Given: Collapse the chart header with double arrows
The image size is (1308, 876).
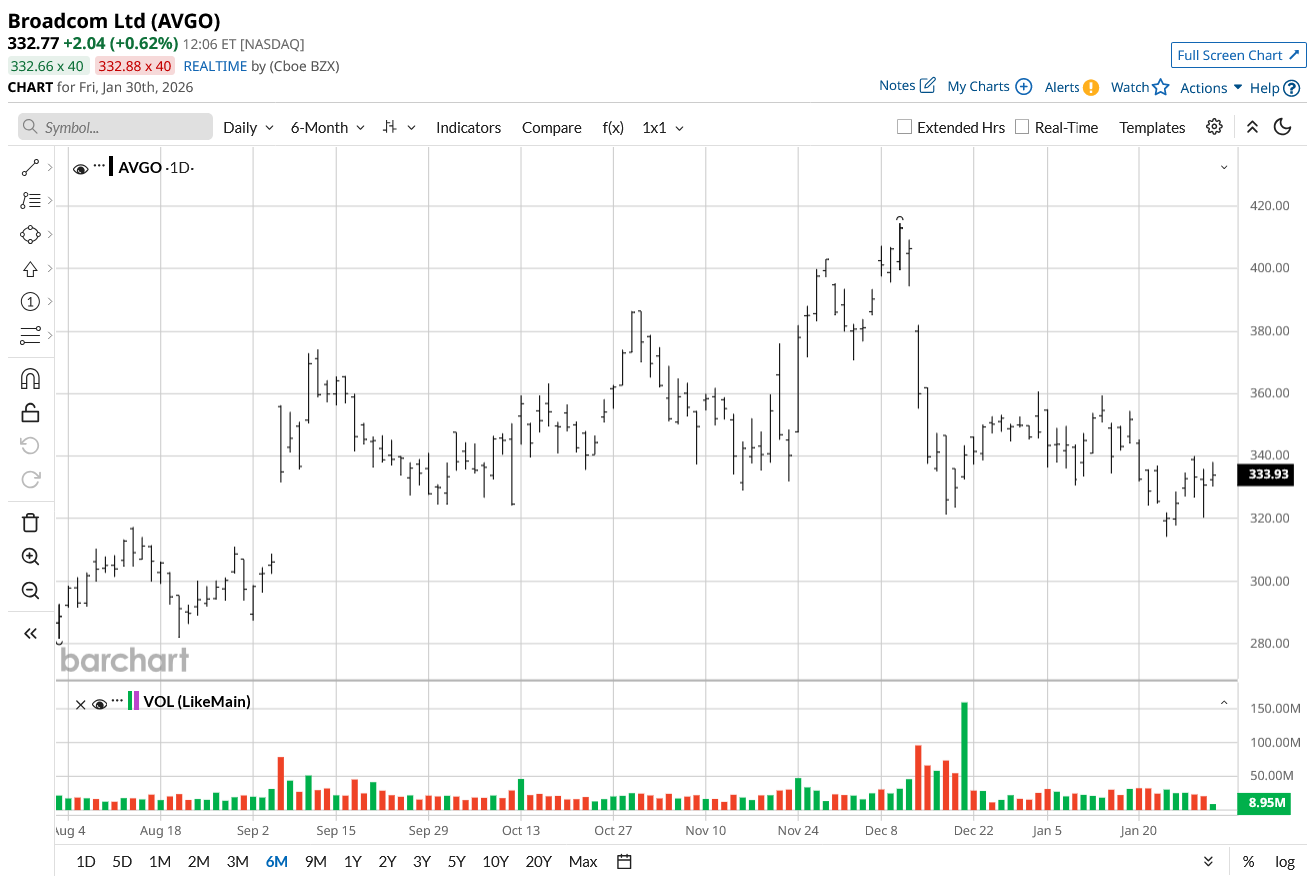Looking at the screenshot, I should pyautogui.click(x=1252, y=127).
